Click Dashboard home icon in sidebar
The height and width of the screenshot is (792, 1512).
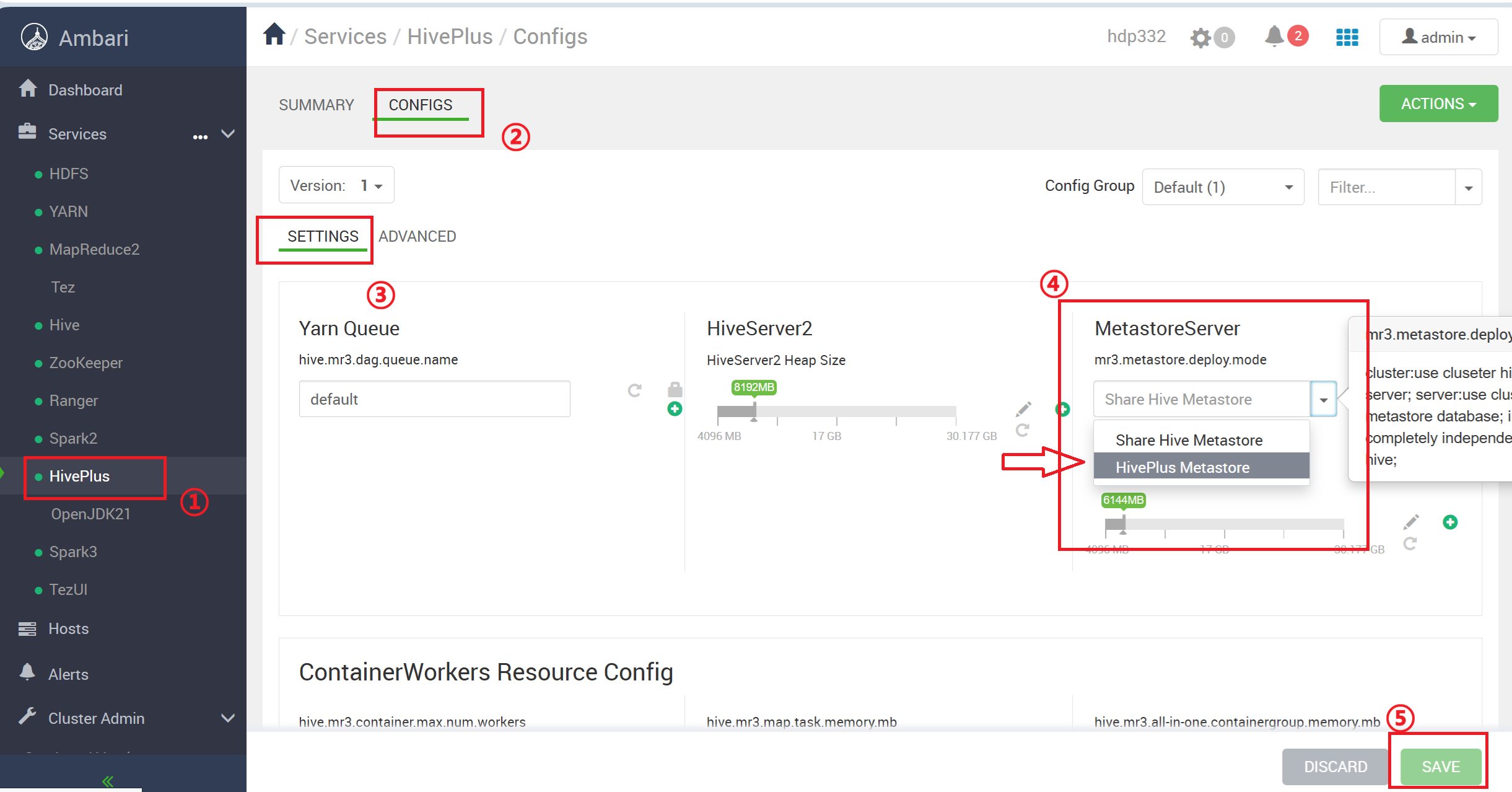[x=28, y=89]
